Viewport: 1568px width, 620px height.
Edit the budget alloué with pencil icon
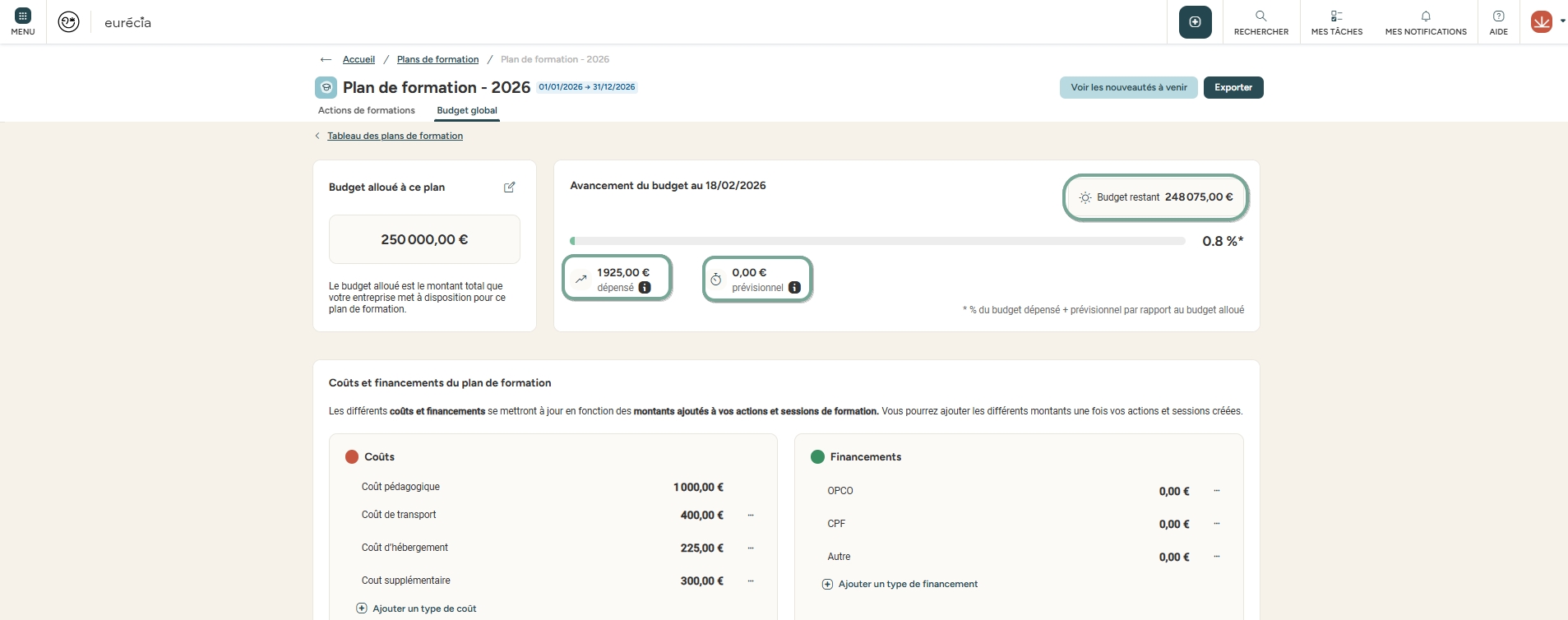[x=509, y=187]
